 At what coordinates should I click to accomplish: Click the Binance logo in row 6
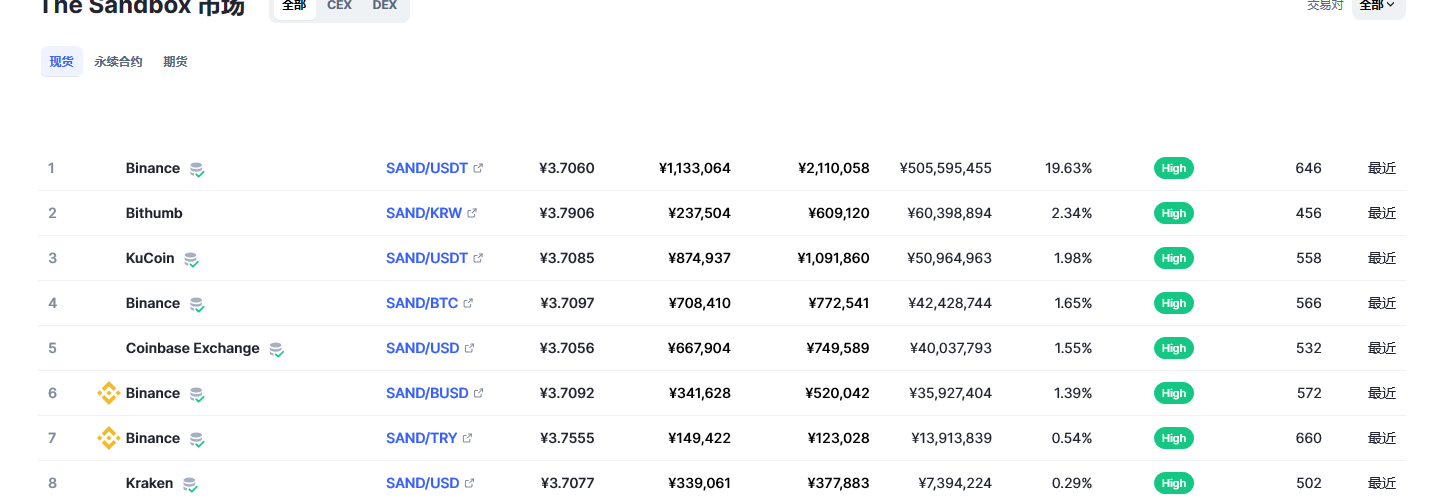pos(108,393)
